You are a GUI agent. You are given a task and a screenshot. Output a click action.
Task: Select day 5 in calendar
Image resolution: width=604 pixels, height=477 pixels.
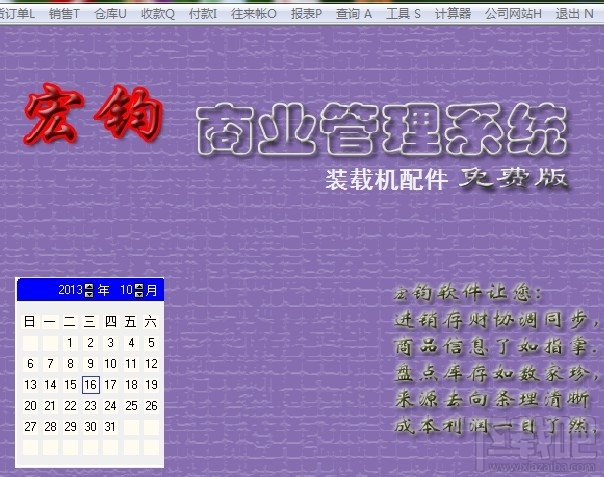point(151,343)
